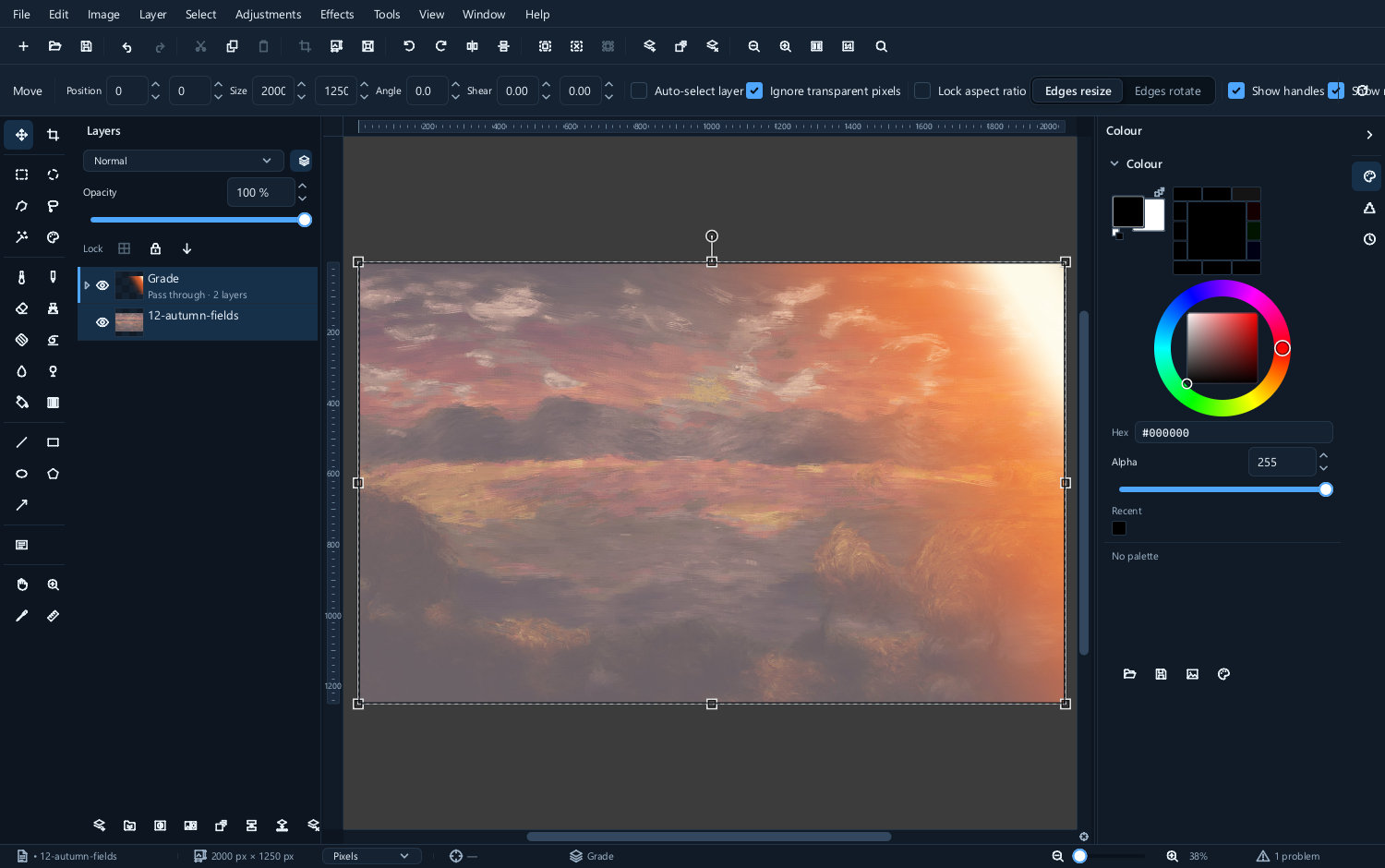Increase layer Opacity with up stepper
1385x868 pixels.
click(303, 187)
